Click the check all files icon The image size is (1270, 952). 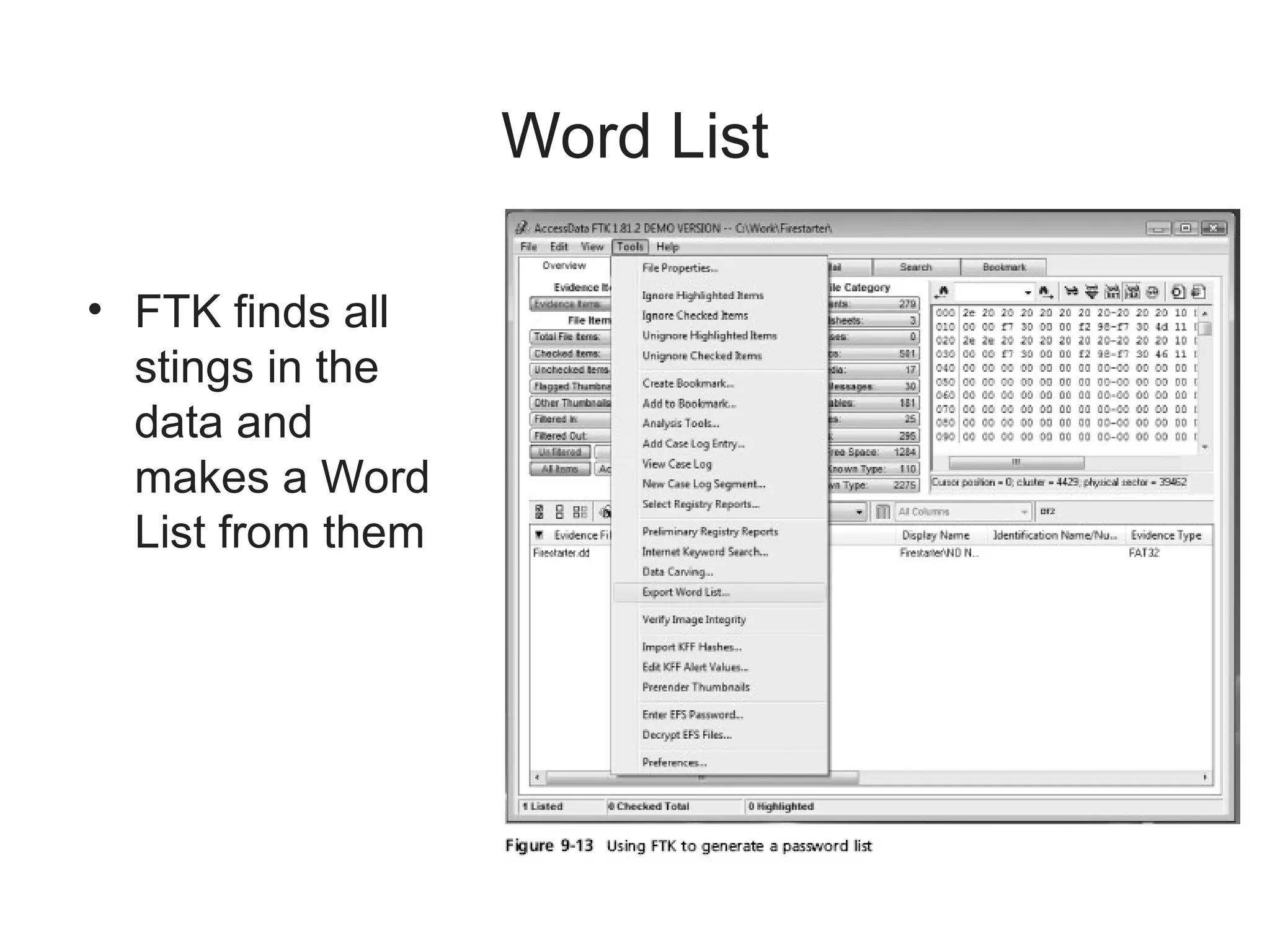click(539, 512)
